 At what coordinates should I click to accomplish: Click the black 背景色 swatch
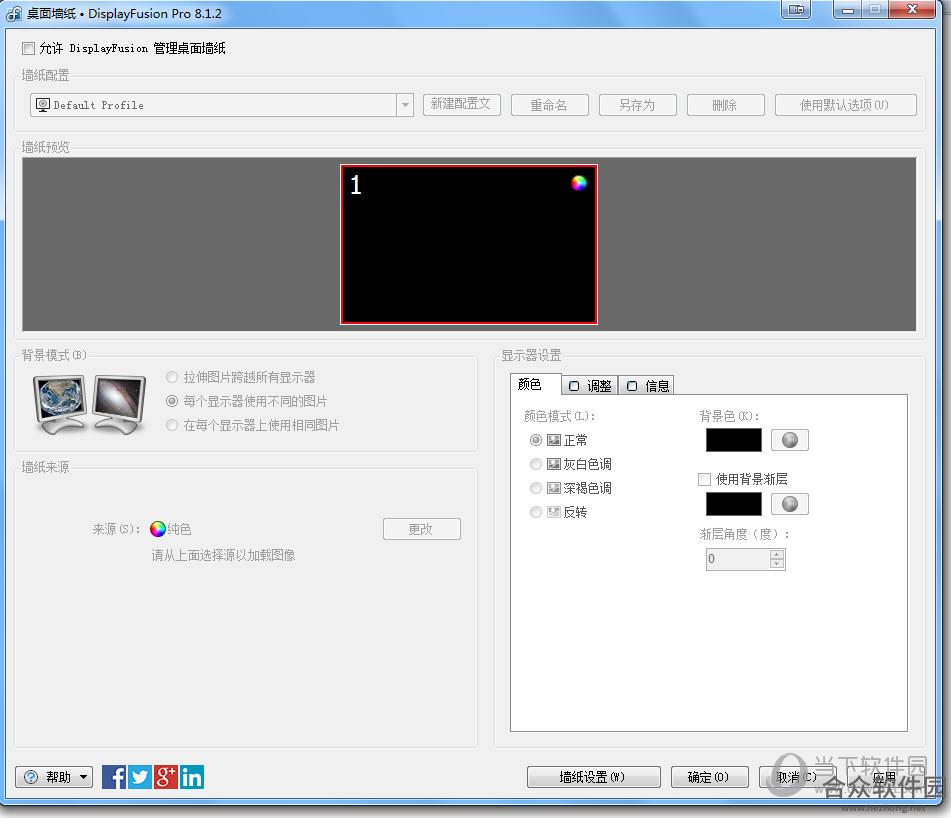pos(733,440)
